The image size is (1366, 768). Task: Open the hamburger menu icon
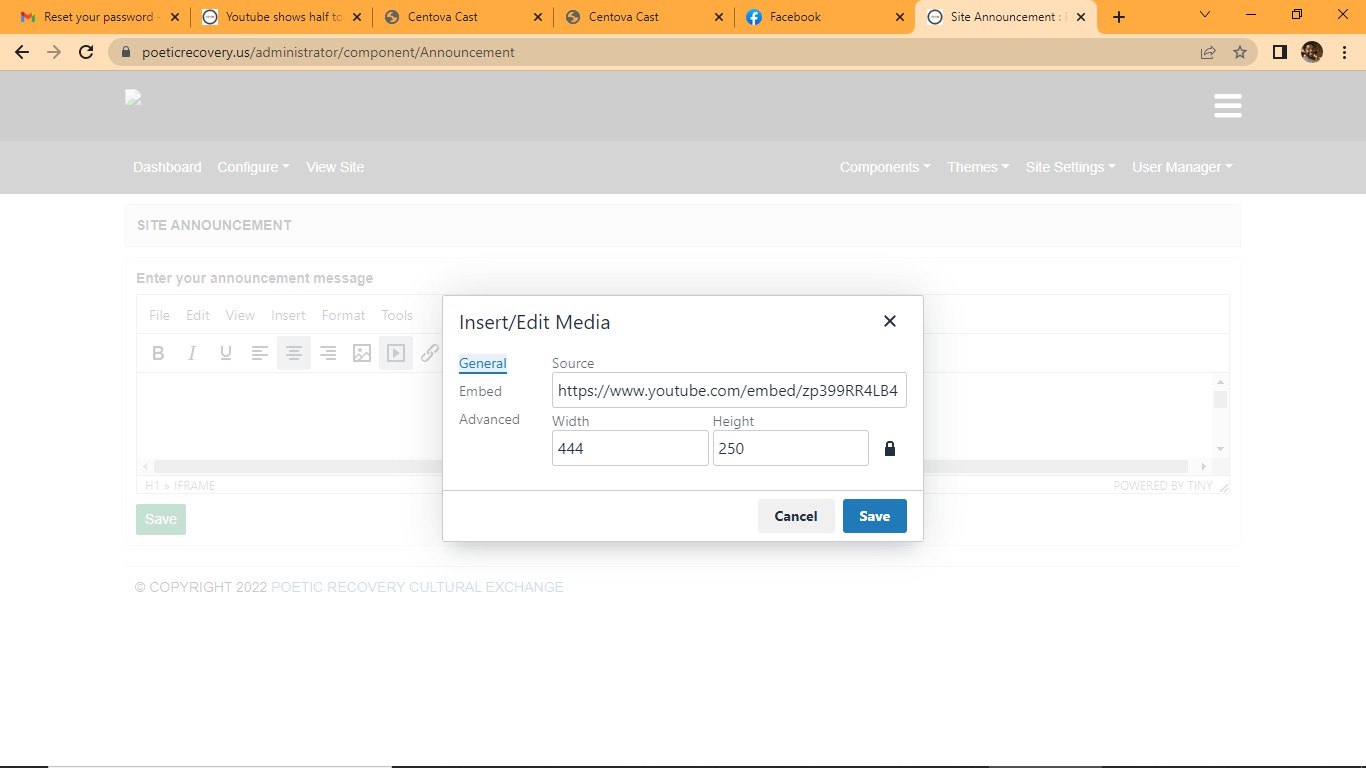pos(1227,106)
